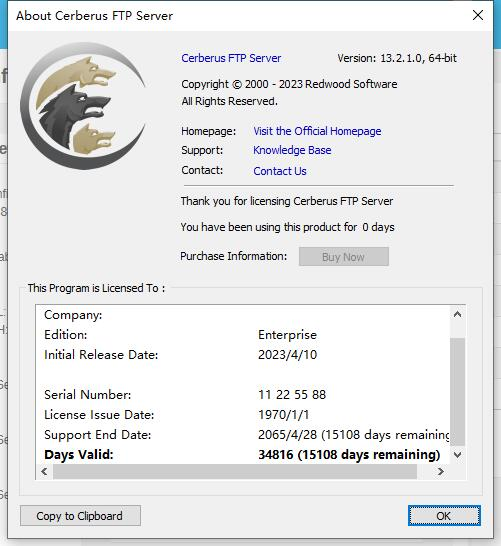Click the Edition value Enterprise
Viewport: 501px width, 546px height.
[x=287, y=335]
